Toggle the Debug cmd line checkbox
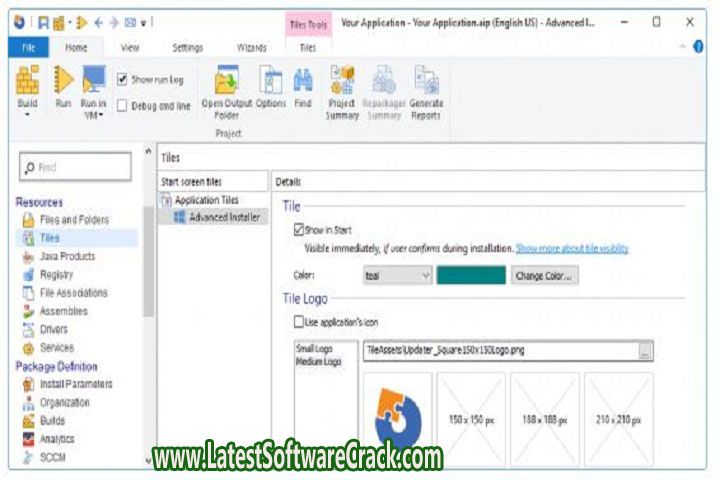This screenshot has height=480, width=720. point(122,106)
